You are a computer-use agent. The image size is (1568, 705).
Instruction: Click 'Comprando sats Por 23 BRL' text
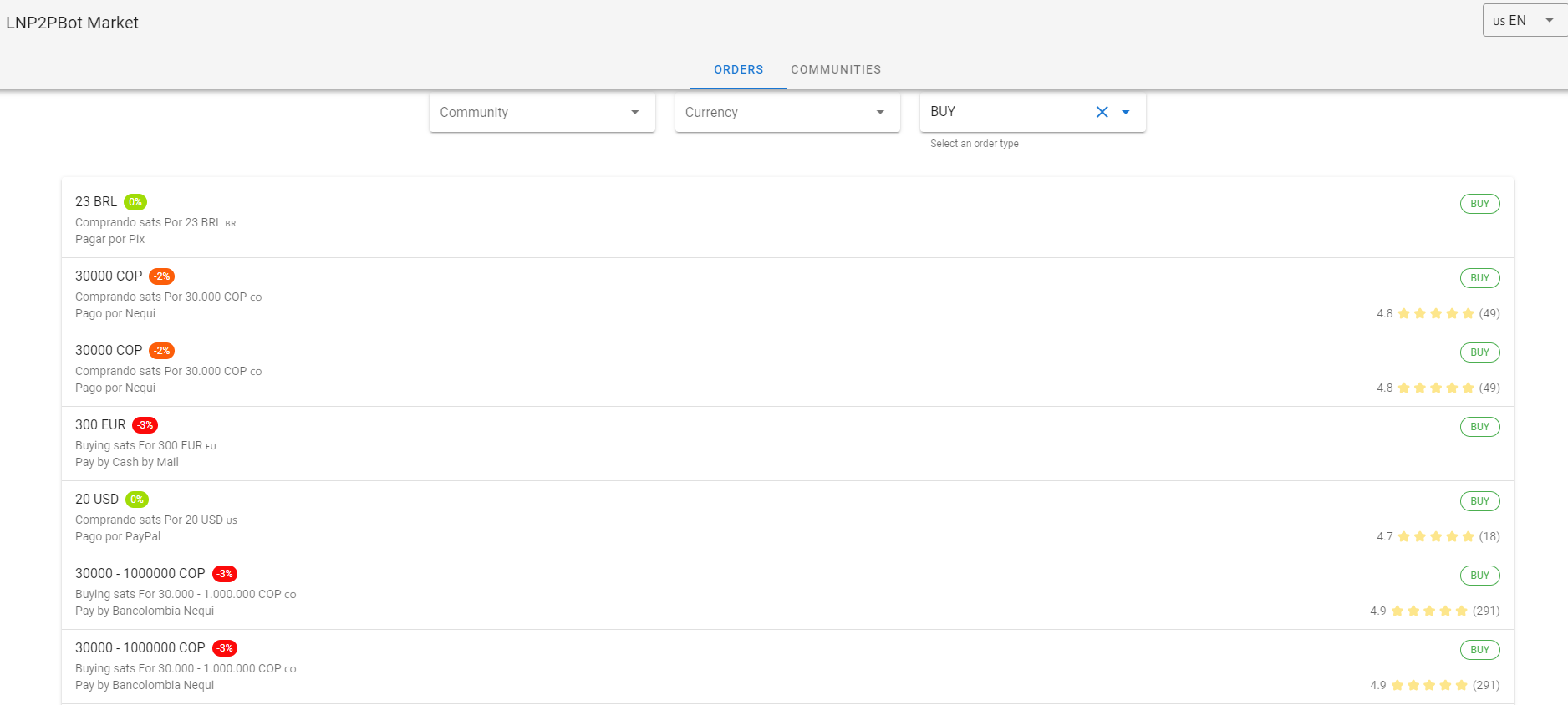click(149, 222)
